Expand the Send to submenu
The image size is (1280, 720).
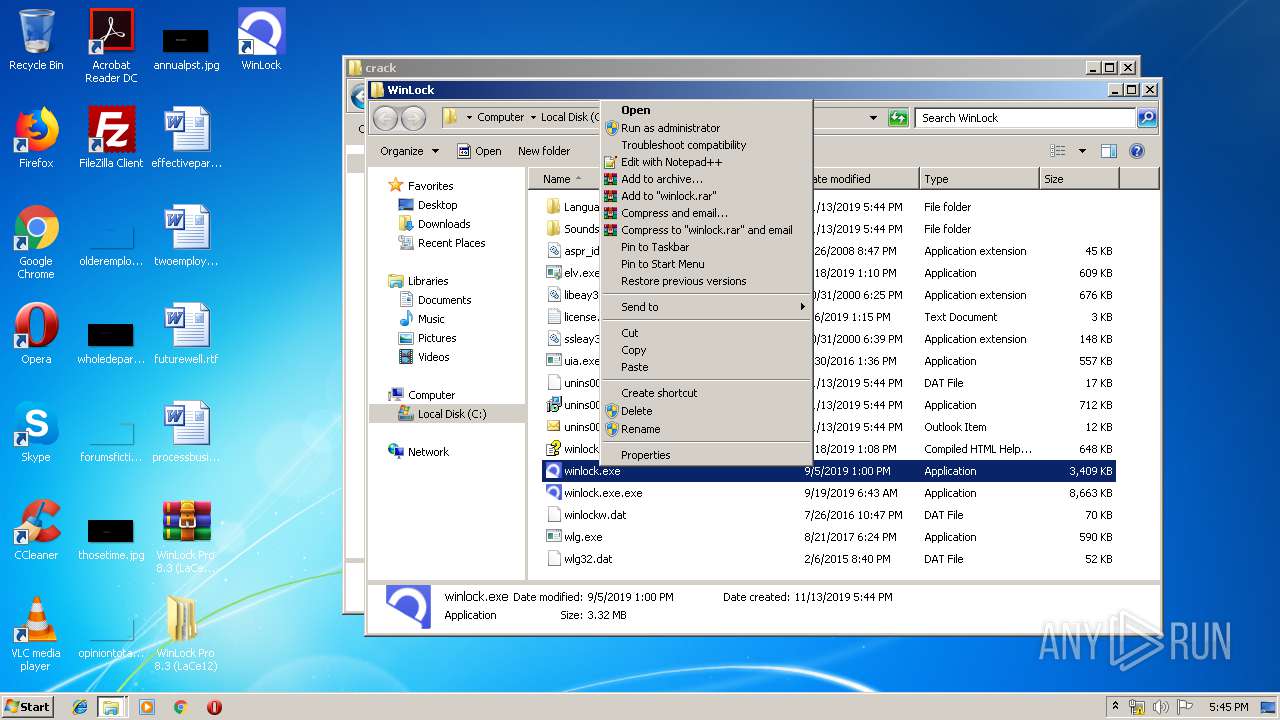pos(706,307)
